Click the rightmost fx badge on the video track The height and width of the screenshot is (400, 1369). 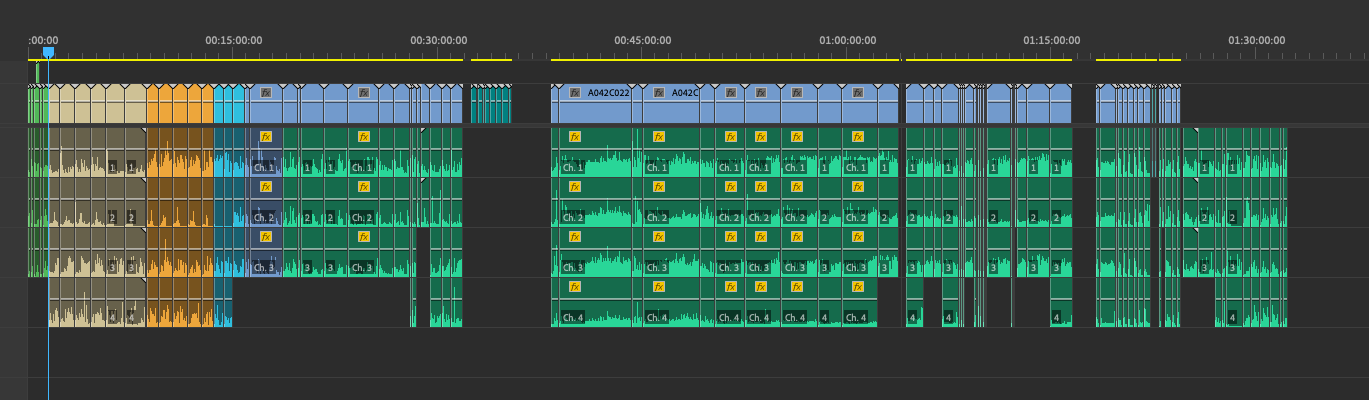click(x=857, y=93)
